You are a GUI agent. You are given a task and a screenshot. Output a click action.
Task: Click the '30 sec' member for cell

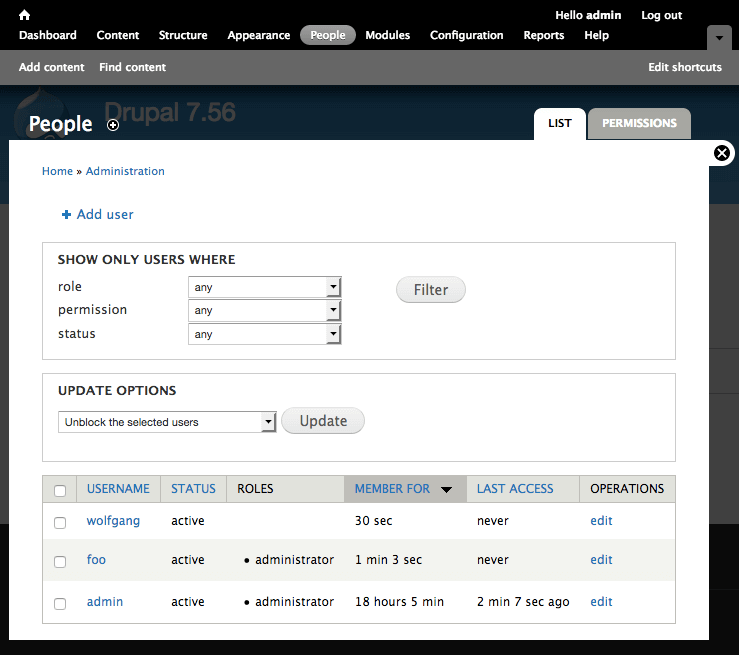coord(374,521)
